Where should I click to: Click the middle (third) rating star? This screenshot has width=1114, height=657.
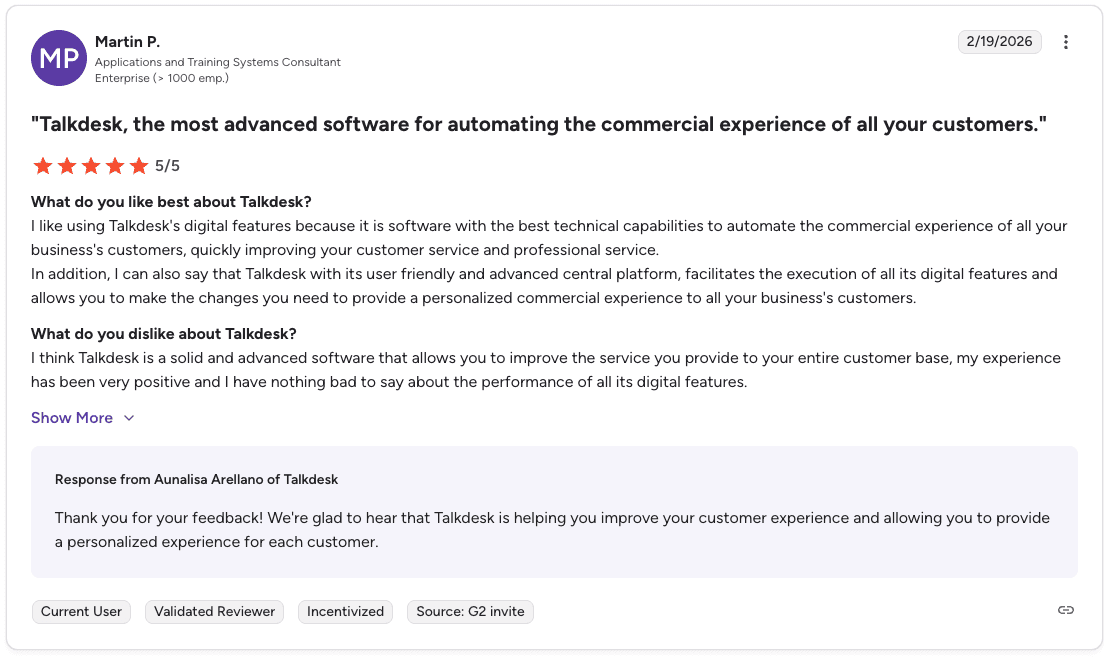coord(90,166)
